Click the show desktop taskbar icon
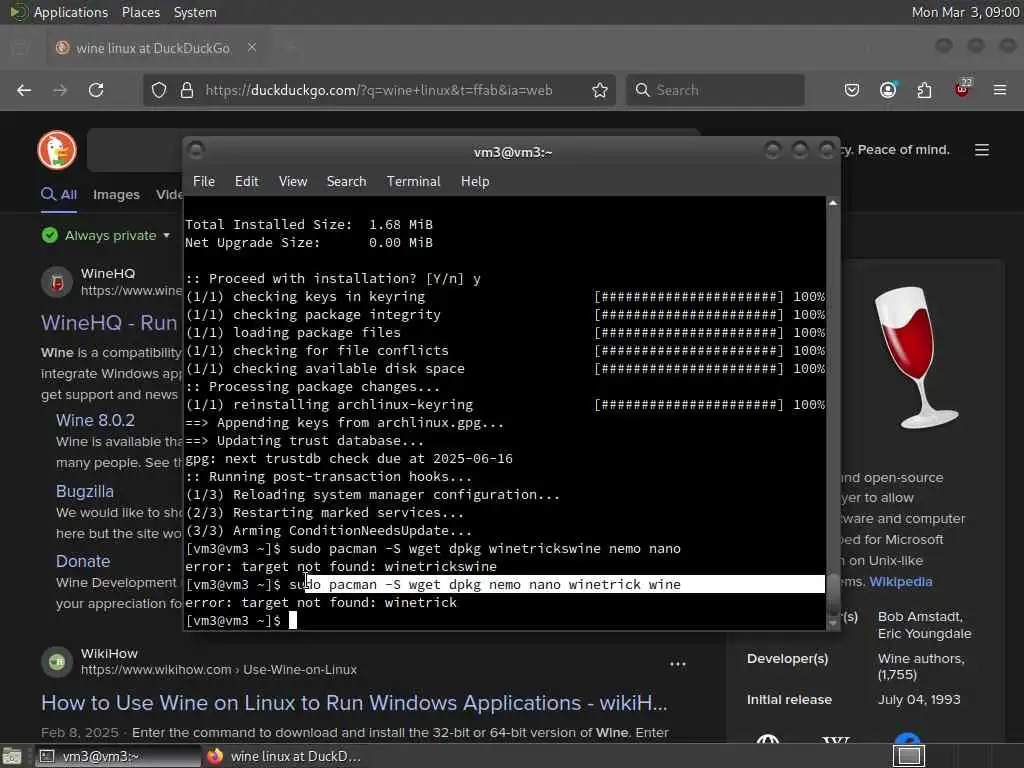1024x768 pixels. pos(12,756)
